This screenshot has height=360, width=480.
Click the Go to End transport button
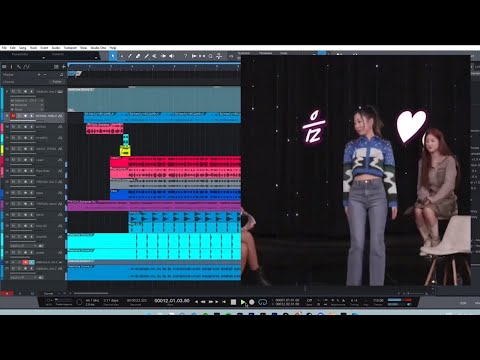[x=217, y=302]
